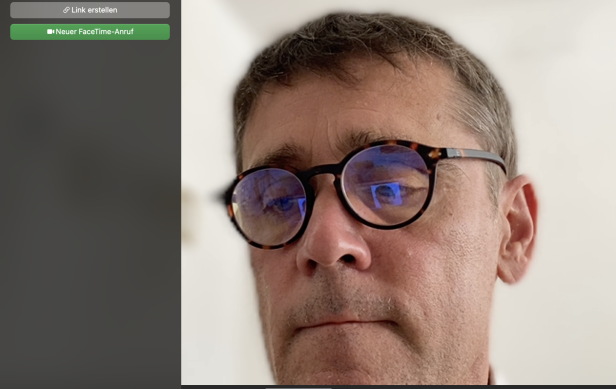Click the green sidebar button

pos(90,32)
